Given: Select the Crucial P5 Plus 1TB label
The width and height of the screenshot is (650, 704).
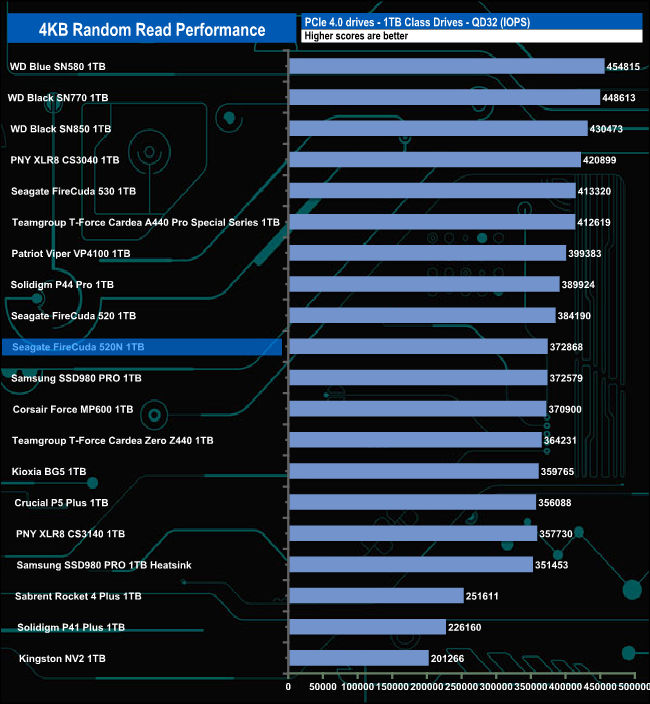Looking at the screenshot, I should coord(61,503).
